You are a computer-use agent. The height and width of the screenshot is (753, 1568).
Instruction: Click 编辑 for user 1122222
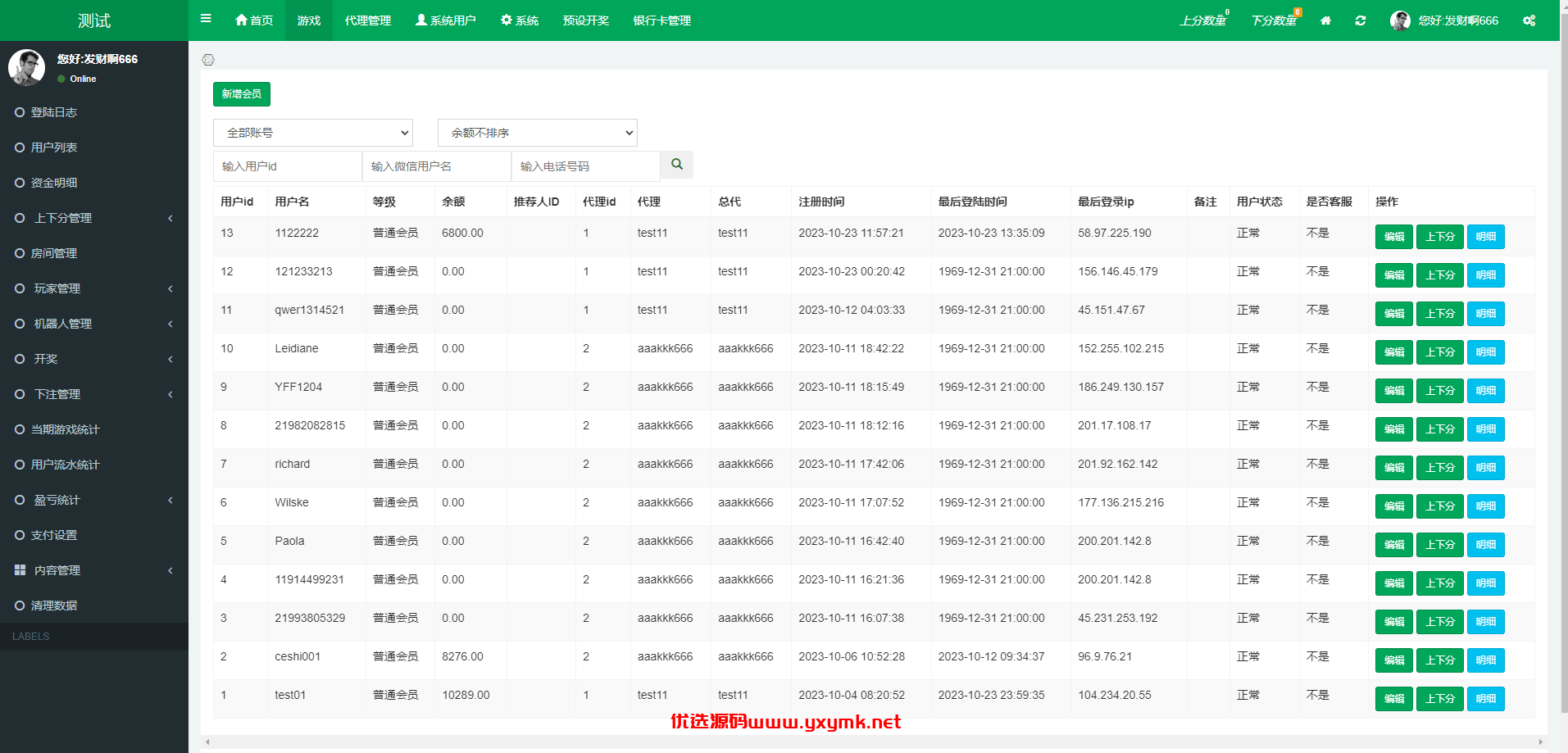pos(1394,237)
